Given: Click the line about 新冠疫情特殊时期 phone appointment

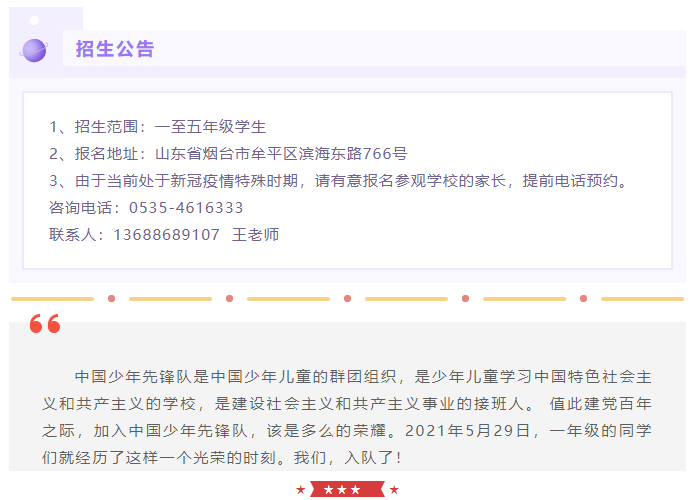Looking at the screenshot, I should [x=338, y=180].
